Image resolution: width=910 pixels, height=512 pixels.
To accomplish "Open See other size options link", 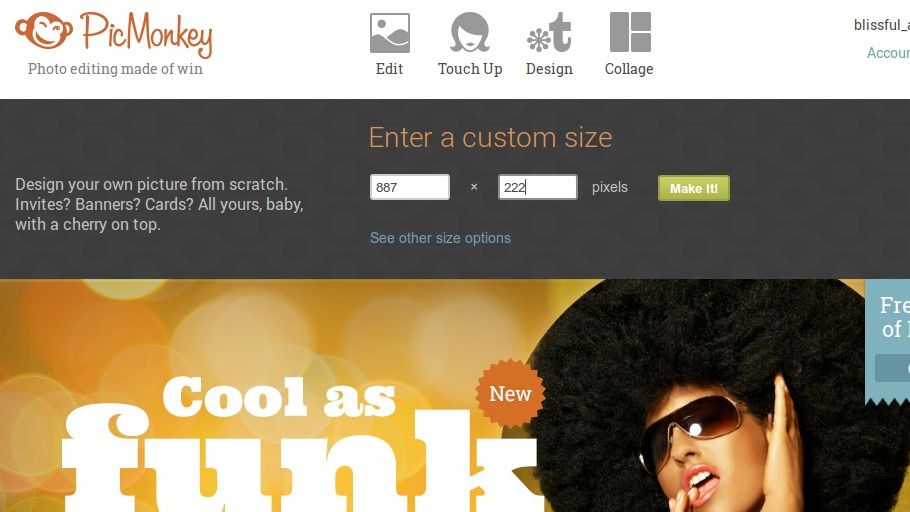I will pos(440,238).
